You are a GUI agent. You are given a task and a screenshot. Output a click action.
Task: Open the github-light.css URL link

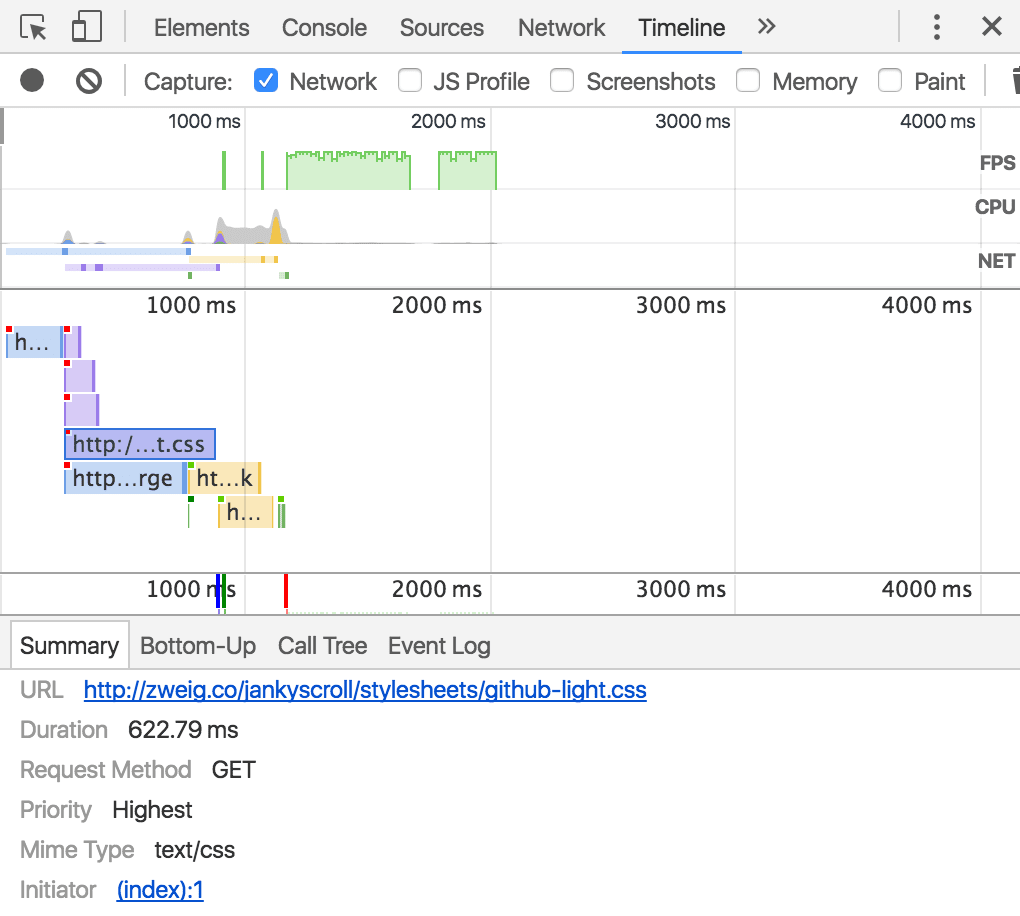(364, 690)
